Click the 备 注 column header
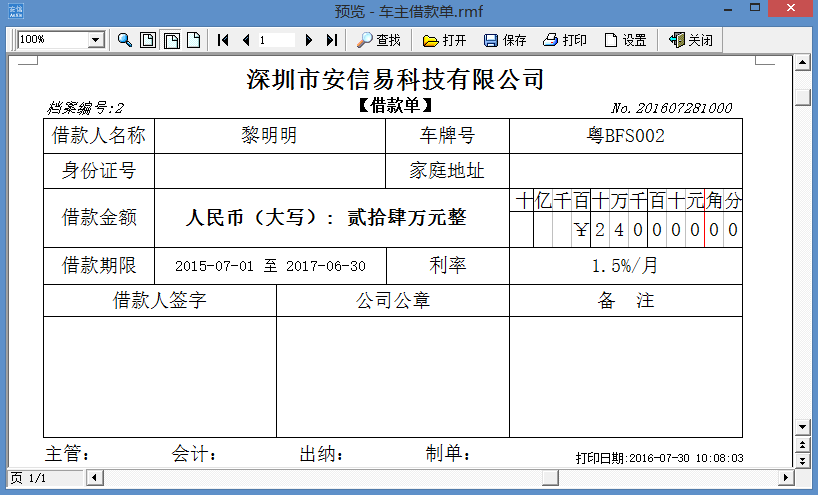818x495 pixels. pos(625,300)
